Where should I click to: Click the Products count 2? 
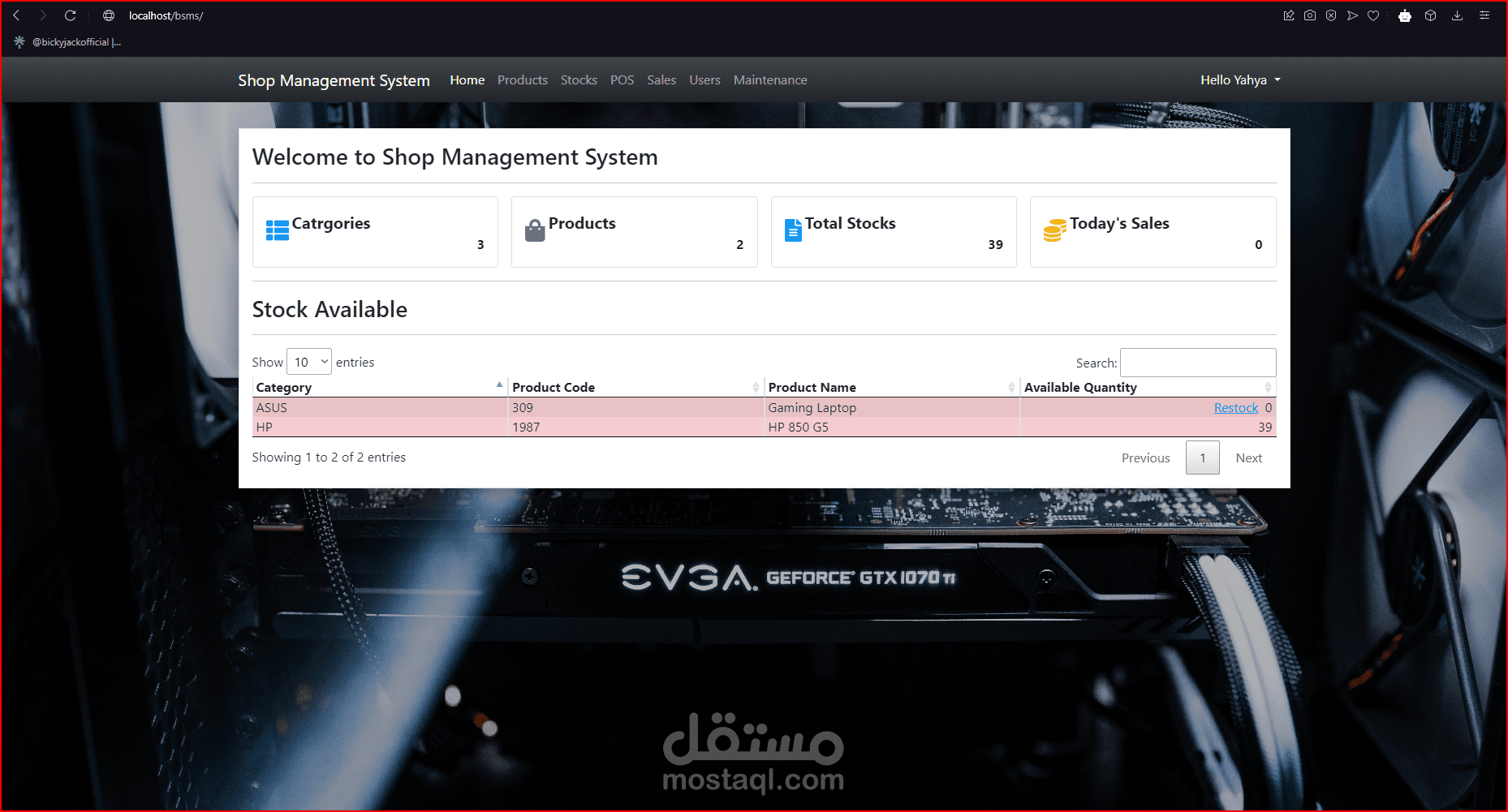(740, 245)
